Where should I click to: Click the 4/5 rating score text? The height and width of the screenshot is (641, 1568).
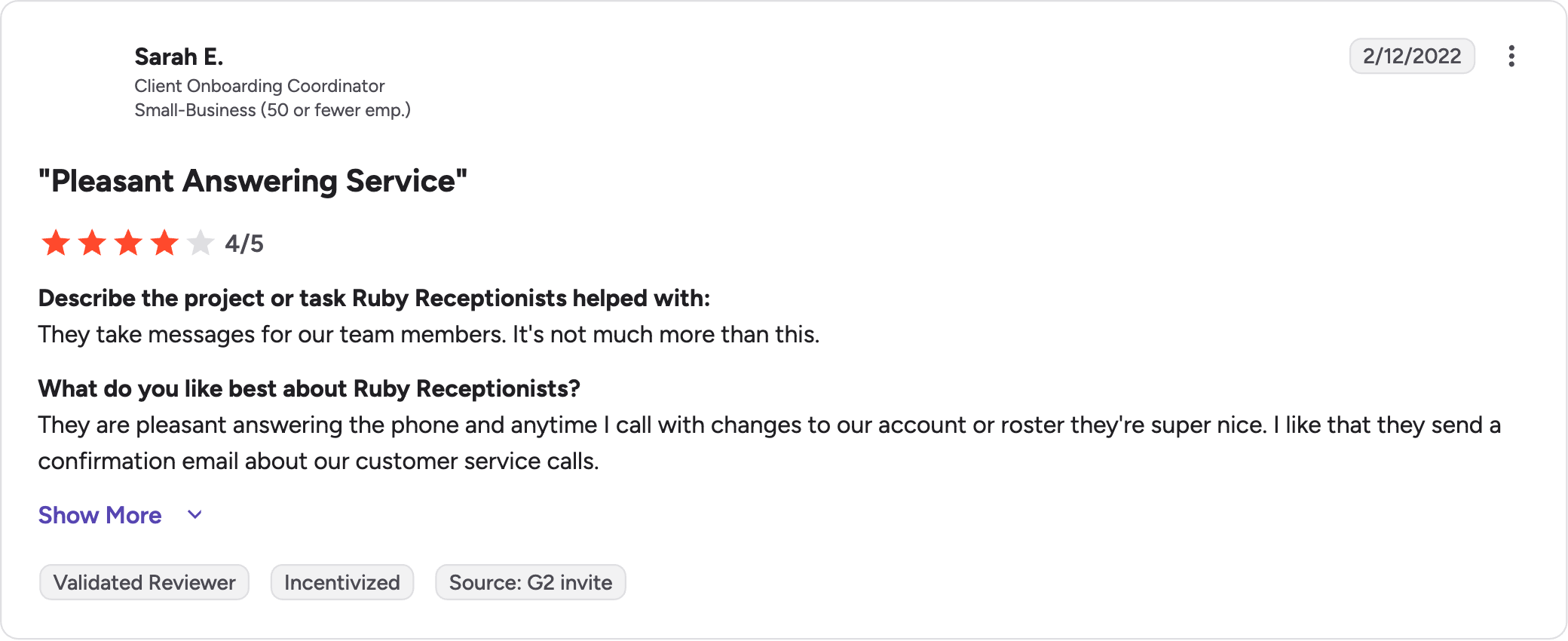tap(244, 244)
